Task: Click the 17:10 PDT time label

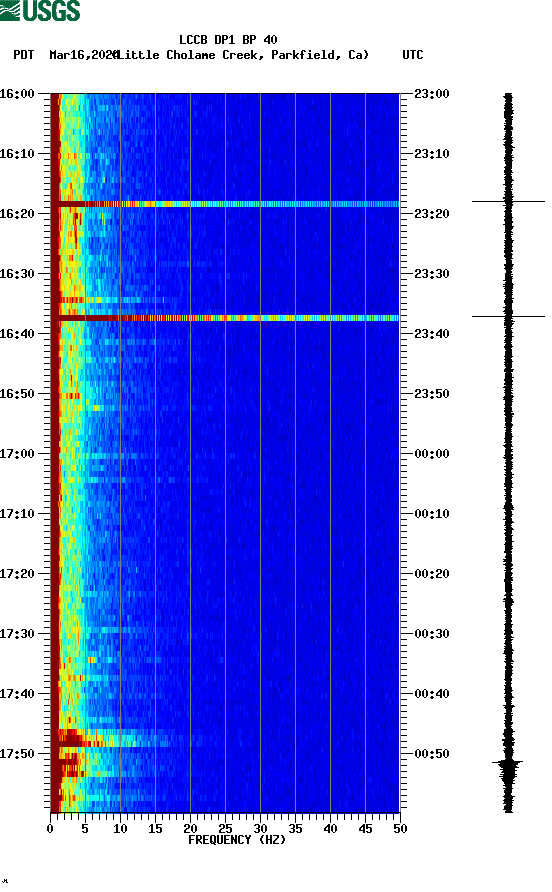Action: point(17,514)
